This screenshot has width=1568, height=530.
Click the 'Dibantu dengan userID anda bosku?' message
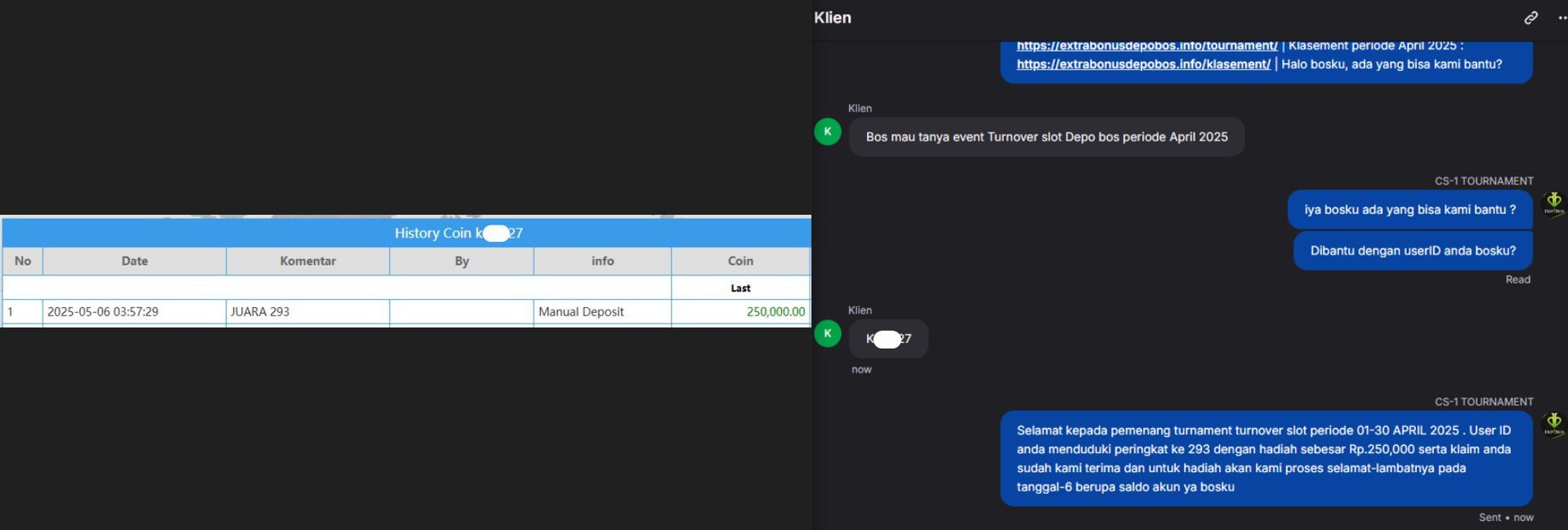coord(1413,251)
